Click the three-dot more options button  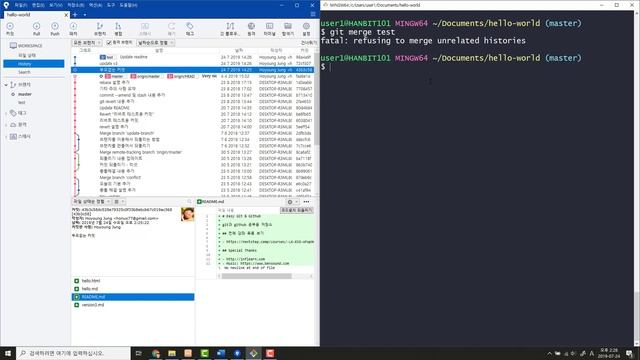click(306, 202)
